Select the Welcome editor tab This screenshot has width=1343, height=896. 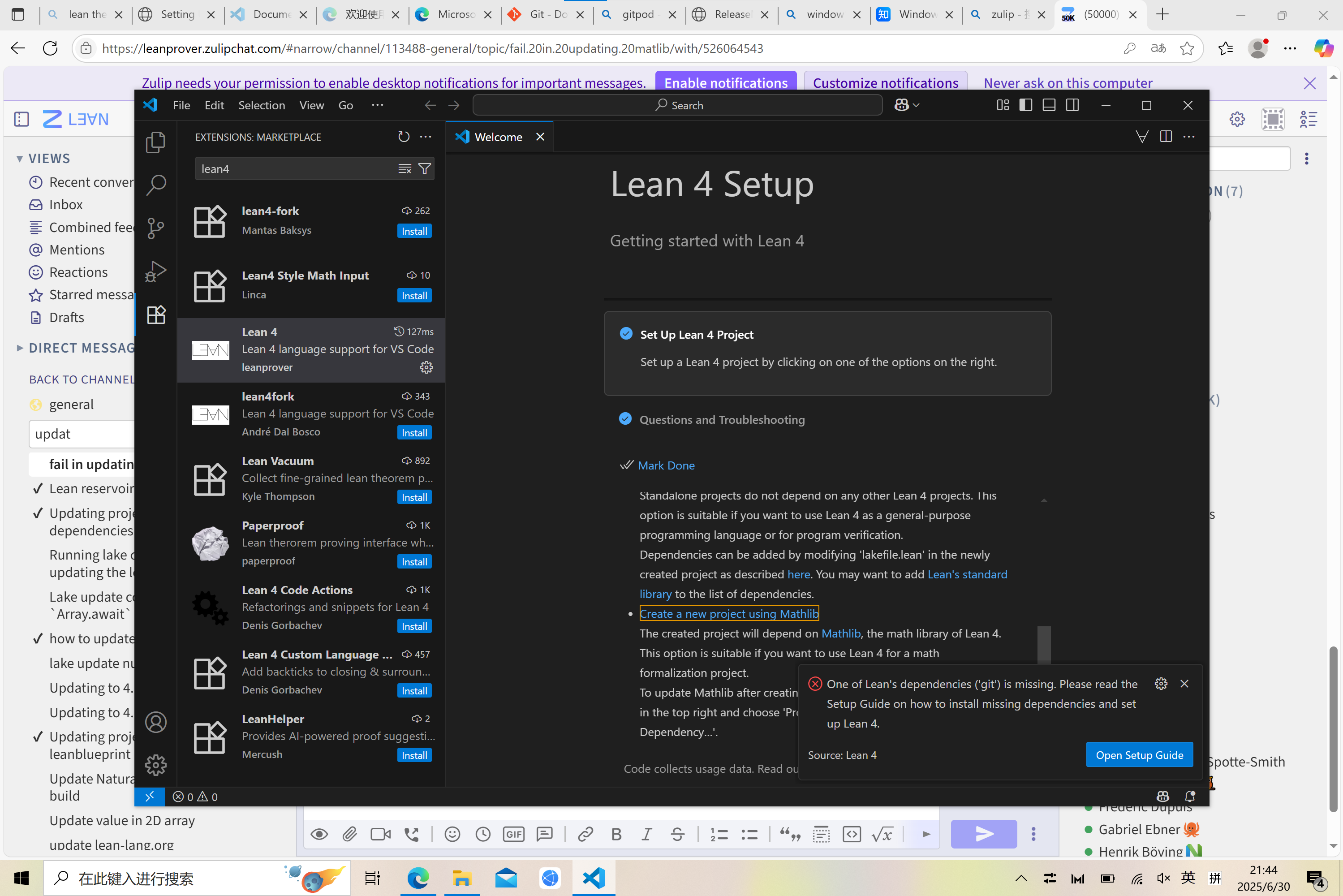click(498, 137)
